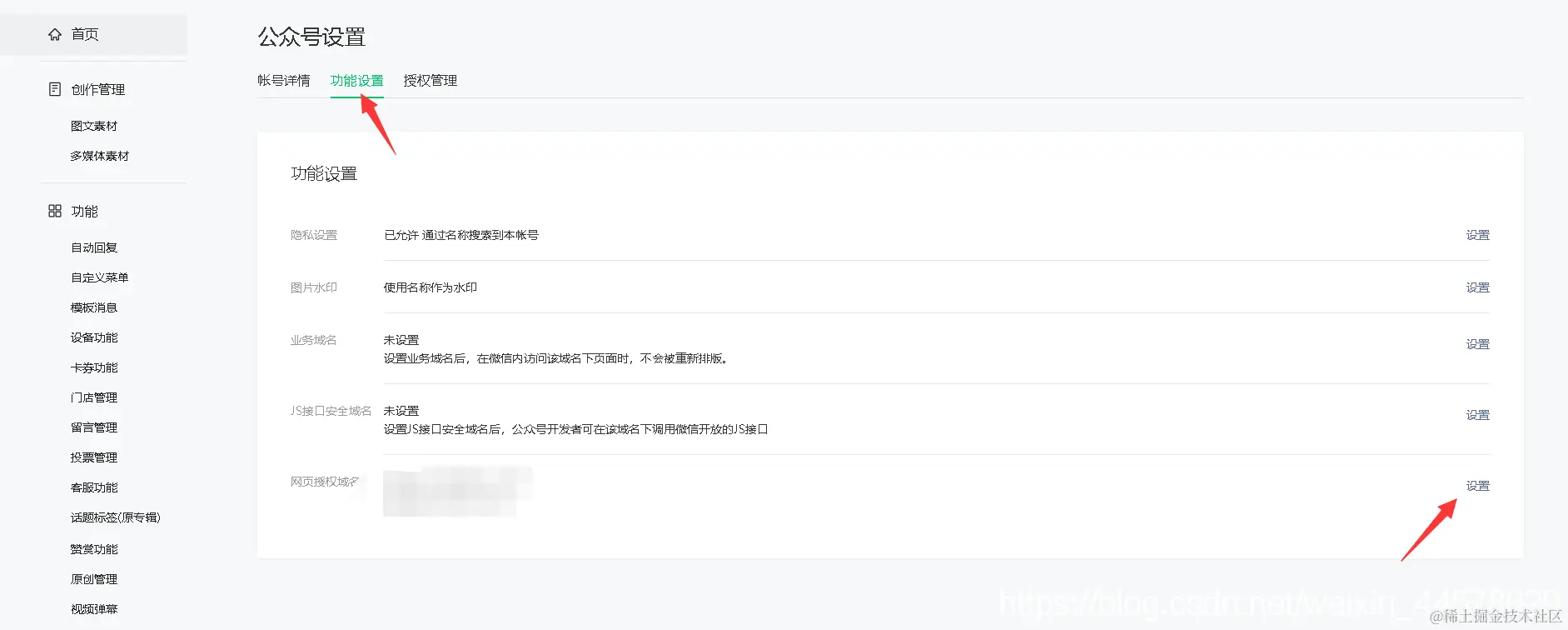Click the grid icon beside 功能
Image resolution: width=1568 pixels, height=630 pixels.
pyautogui.click(x=55, y=211)
